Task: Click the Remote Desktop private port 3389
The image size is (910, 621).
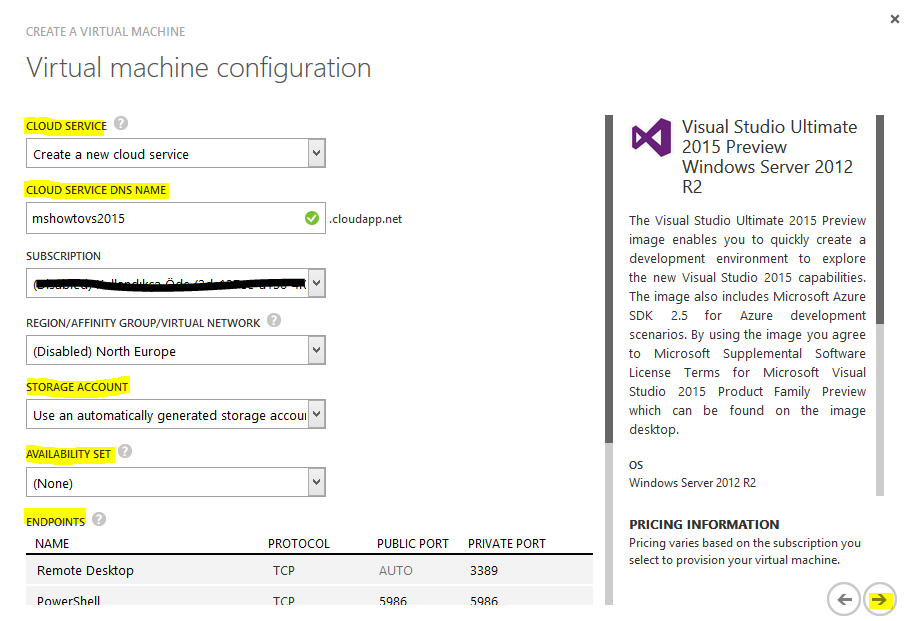Action: click(483, 571)
